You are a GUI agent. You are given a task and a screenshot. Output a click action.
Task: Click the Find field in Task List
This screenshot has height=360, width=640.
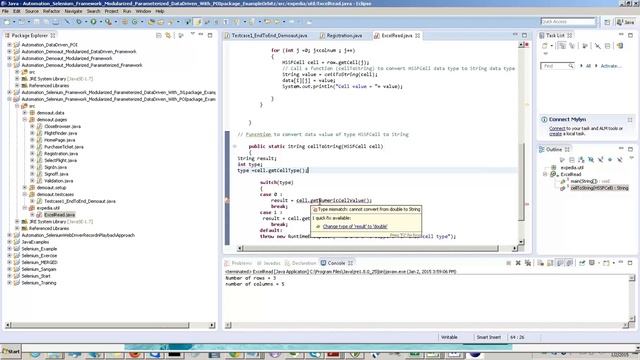558,66
